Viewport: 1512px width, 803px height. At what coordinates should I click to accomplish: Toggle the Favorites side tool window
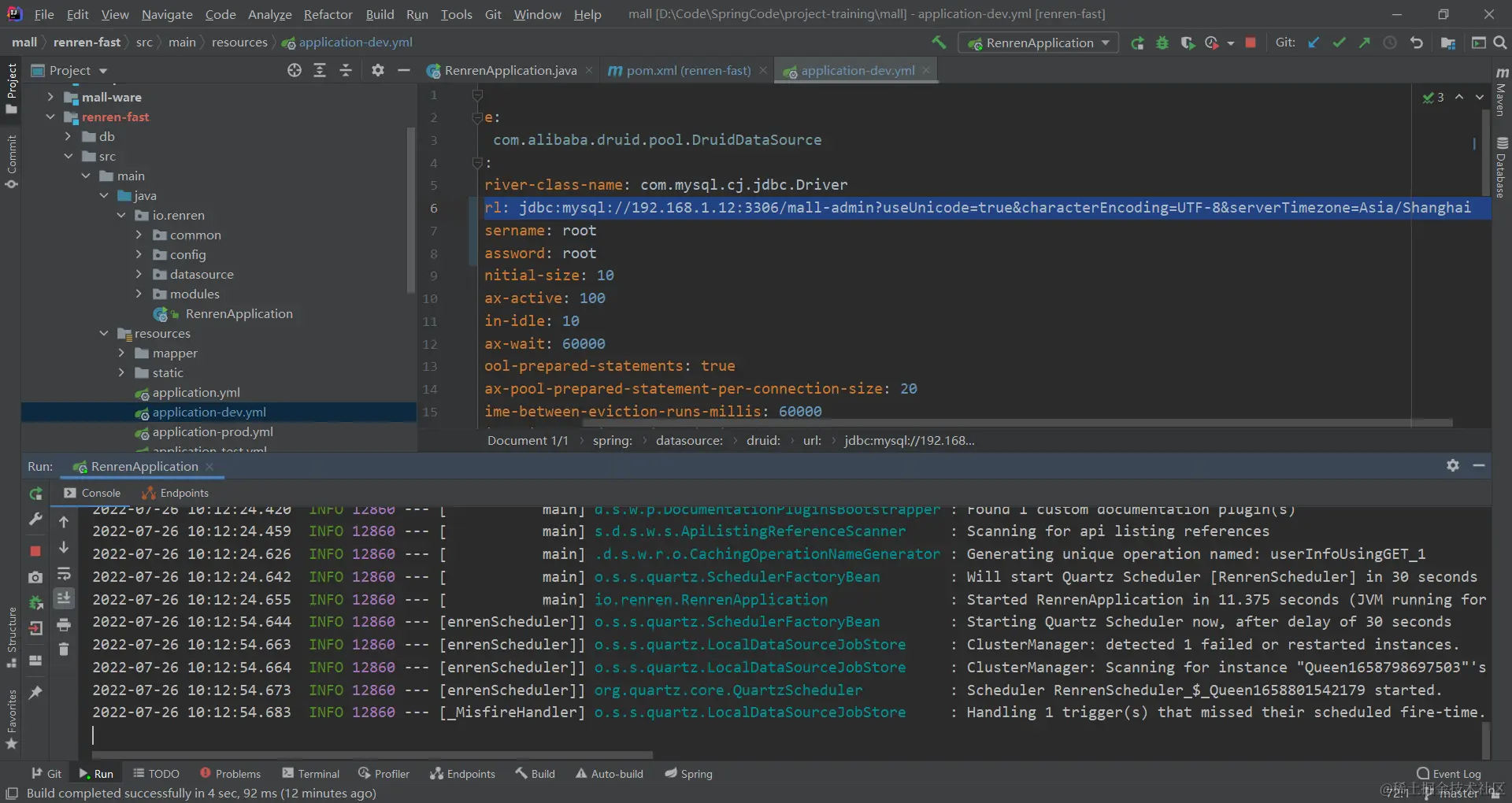11,719
